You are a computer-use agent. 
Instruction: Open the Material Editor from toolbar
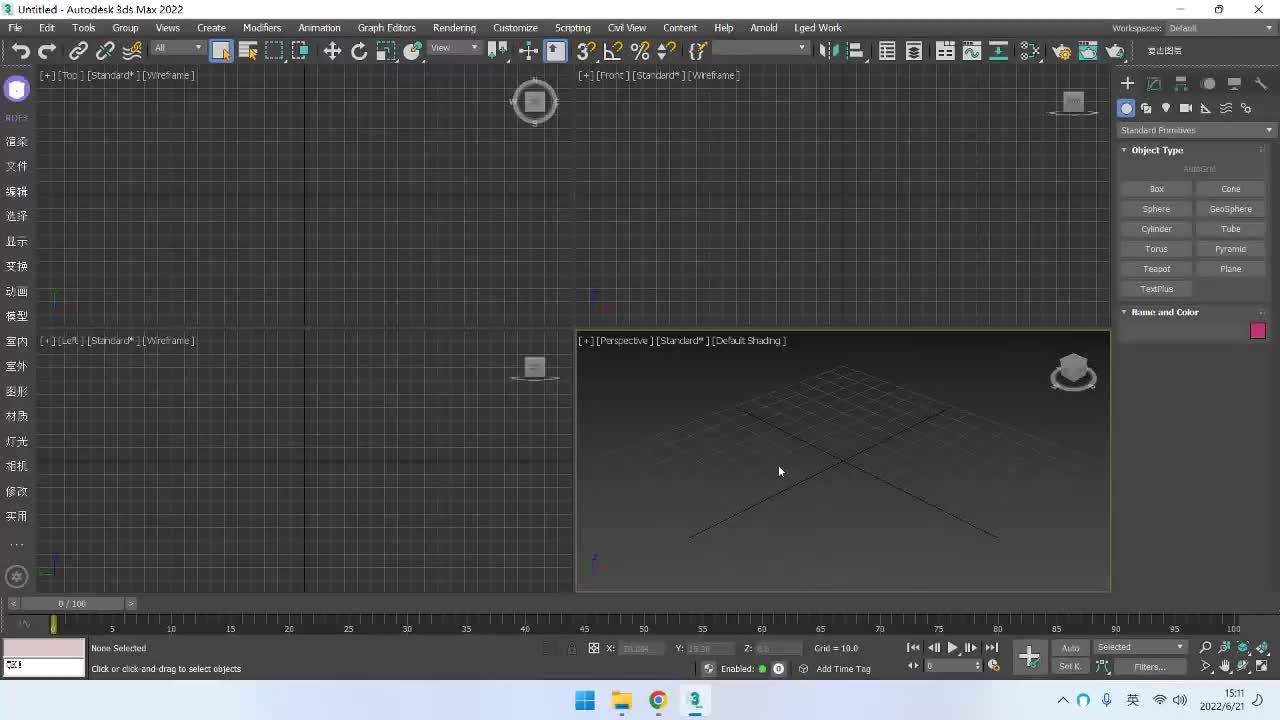1030,51
